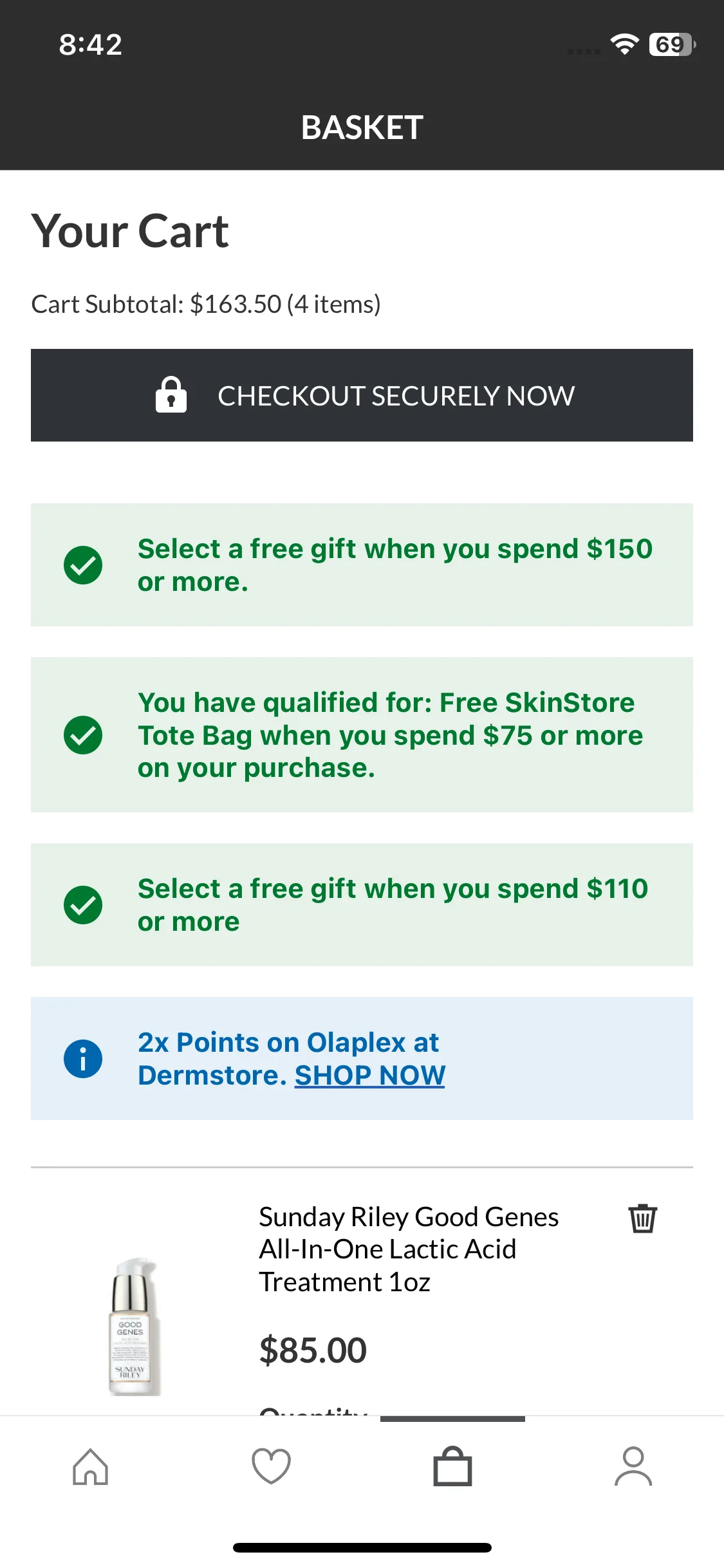Open the wishlist heart icon
The width and height of the screenshot is (724, 1568).
coord(272,1466)
